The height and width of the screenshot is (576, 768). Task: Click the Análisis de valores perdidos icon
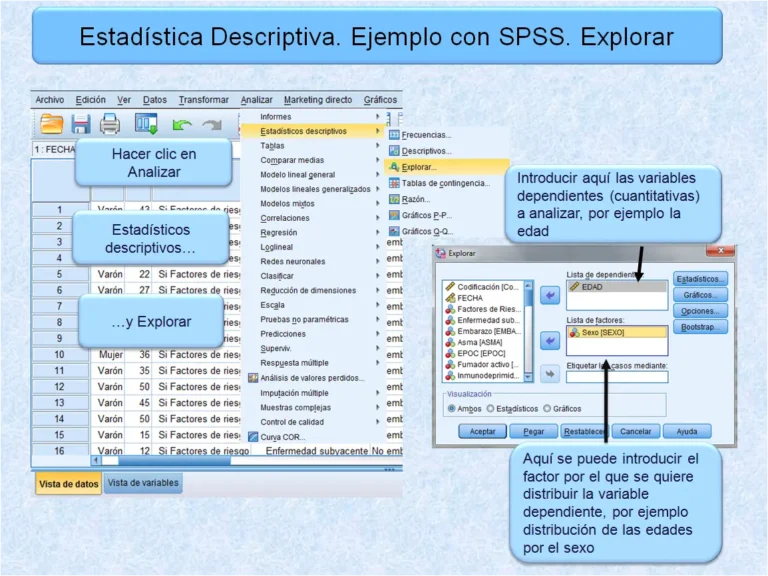tap(253, 378)
